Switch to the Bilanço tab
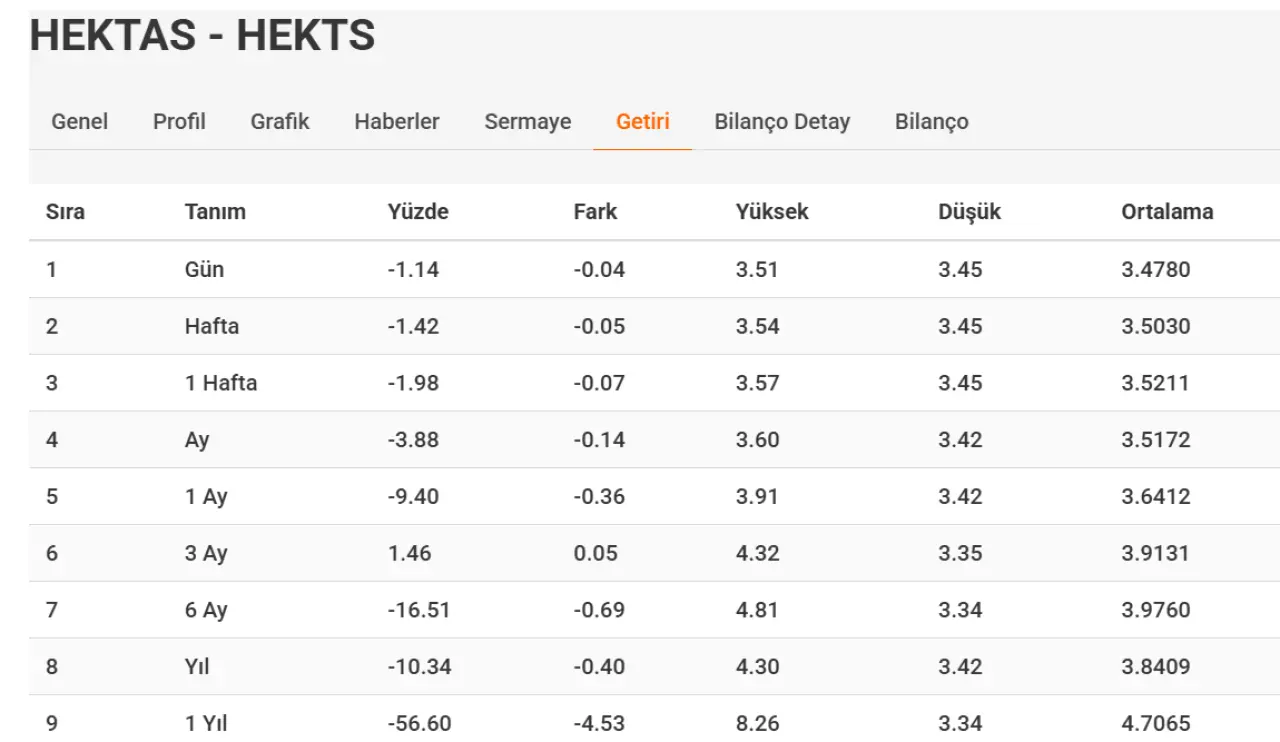The height and width of the screenshot is (742, 1280). [x=932, y=122]
